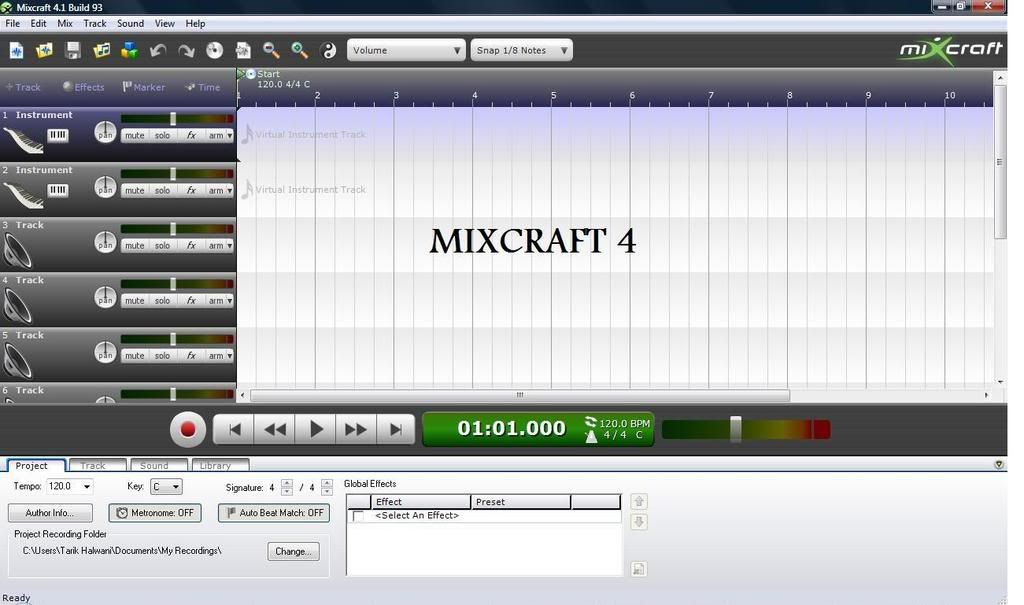1024x605 pixels.
Task: Click the master volume slider handle
Action: point(736,429)
